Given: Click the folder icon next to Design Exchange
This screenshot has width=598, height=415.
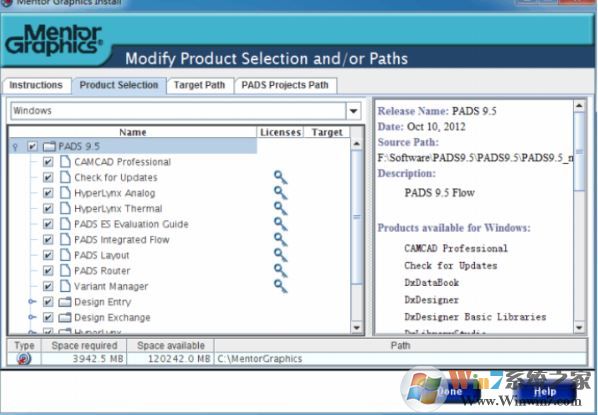Looking at the screenshot, I should (65, 317).
